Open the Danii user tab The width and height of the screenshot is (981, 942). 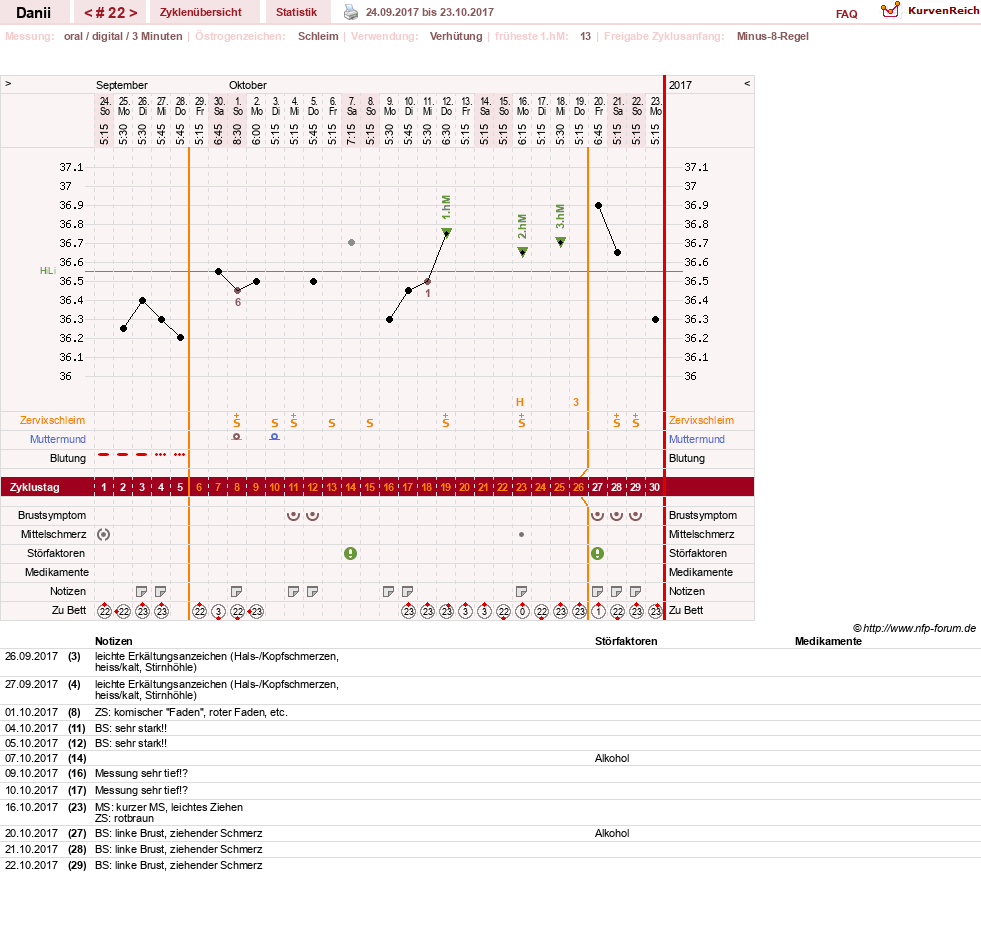[34, 13]
